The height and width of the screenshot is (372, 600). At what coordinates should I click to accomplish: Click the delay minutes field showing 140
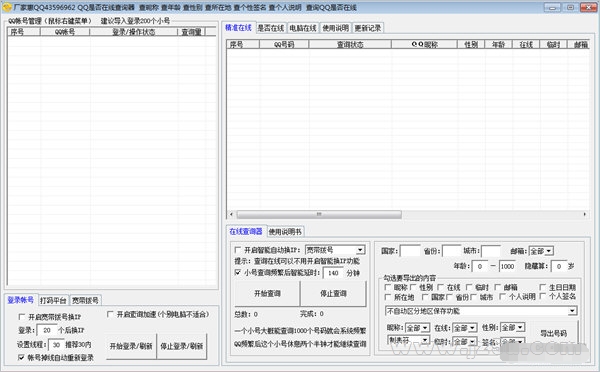click(333, 273)
